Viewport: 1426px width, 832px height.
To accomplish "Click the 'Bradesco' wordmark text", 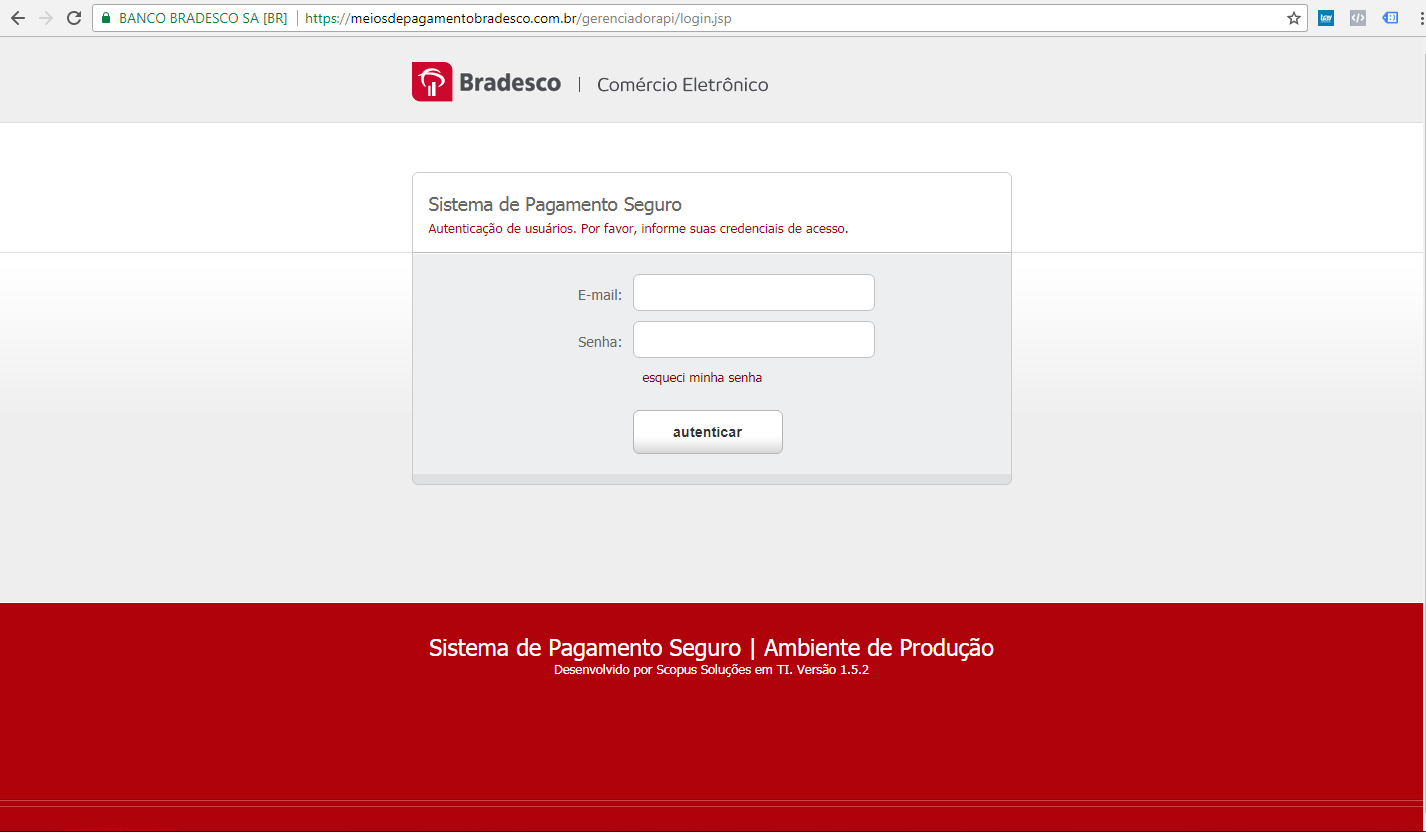I will click(510, 83).
